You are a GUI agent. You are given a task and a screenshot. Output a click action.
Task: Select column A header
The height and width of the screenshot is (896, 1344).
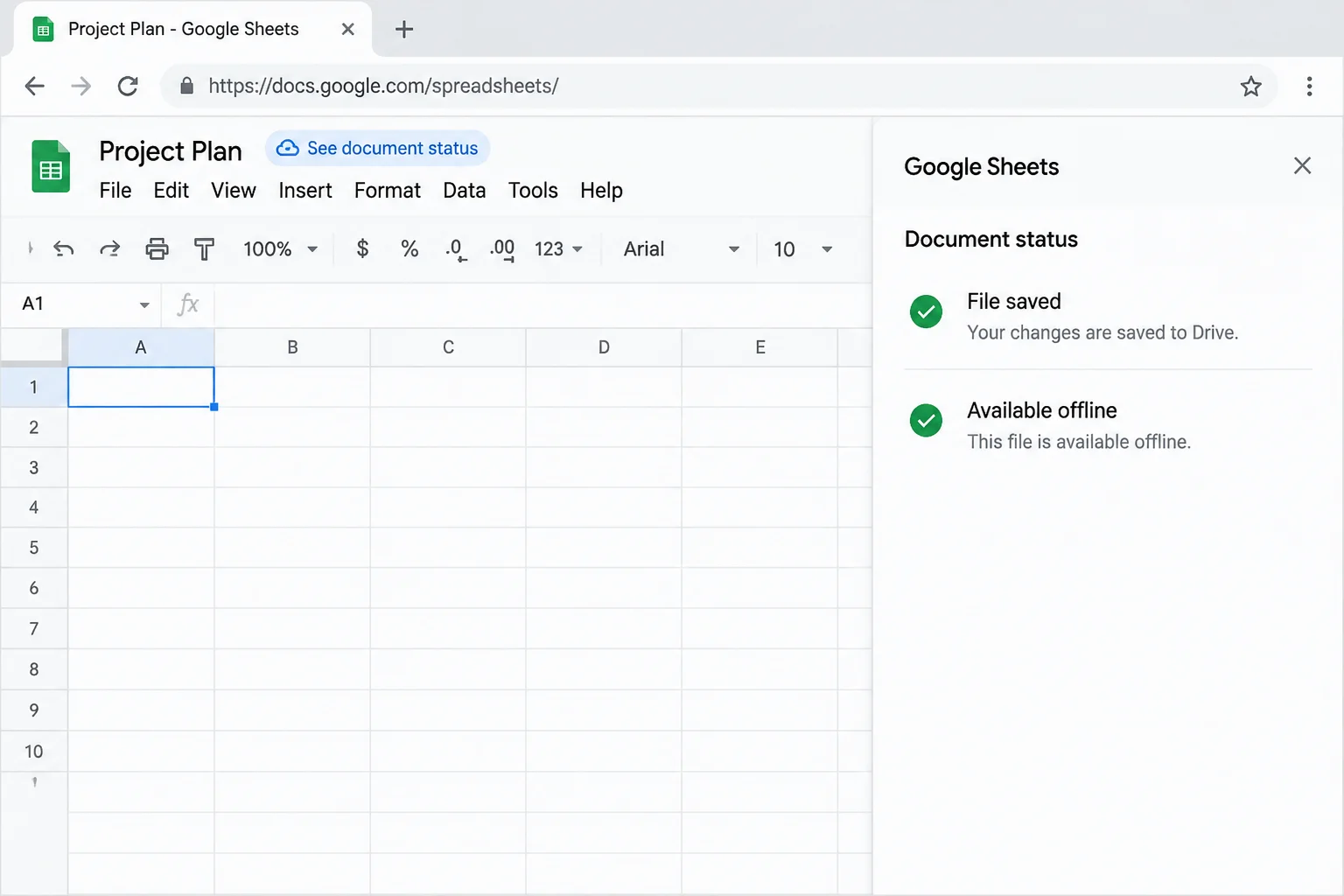141,347
